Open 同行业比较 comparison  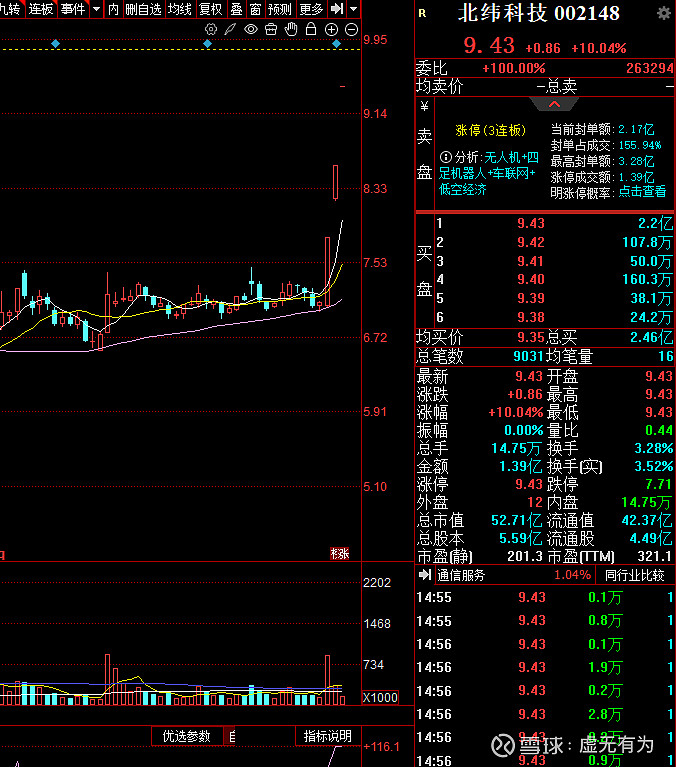click(x=635, y=575)
